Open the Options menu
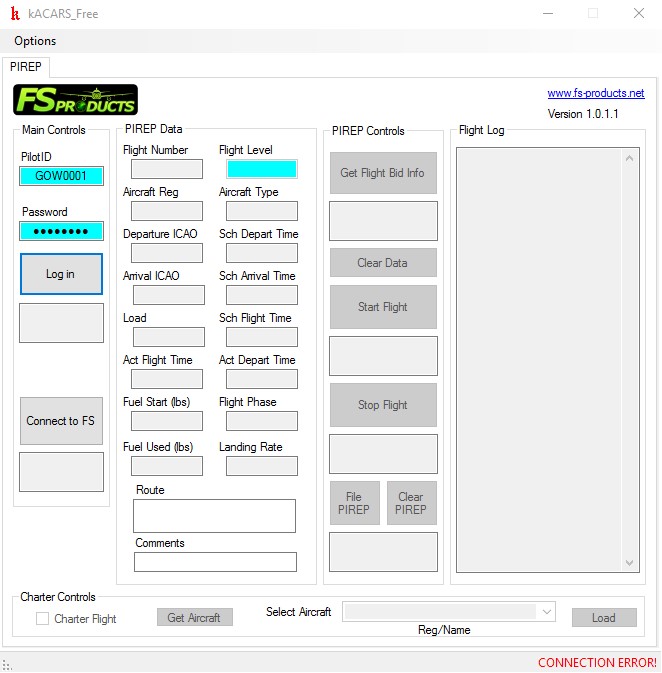This screenshot has width=662, height=673. 35,41
